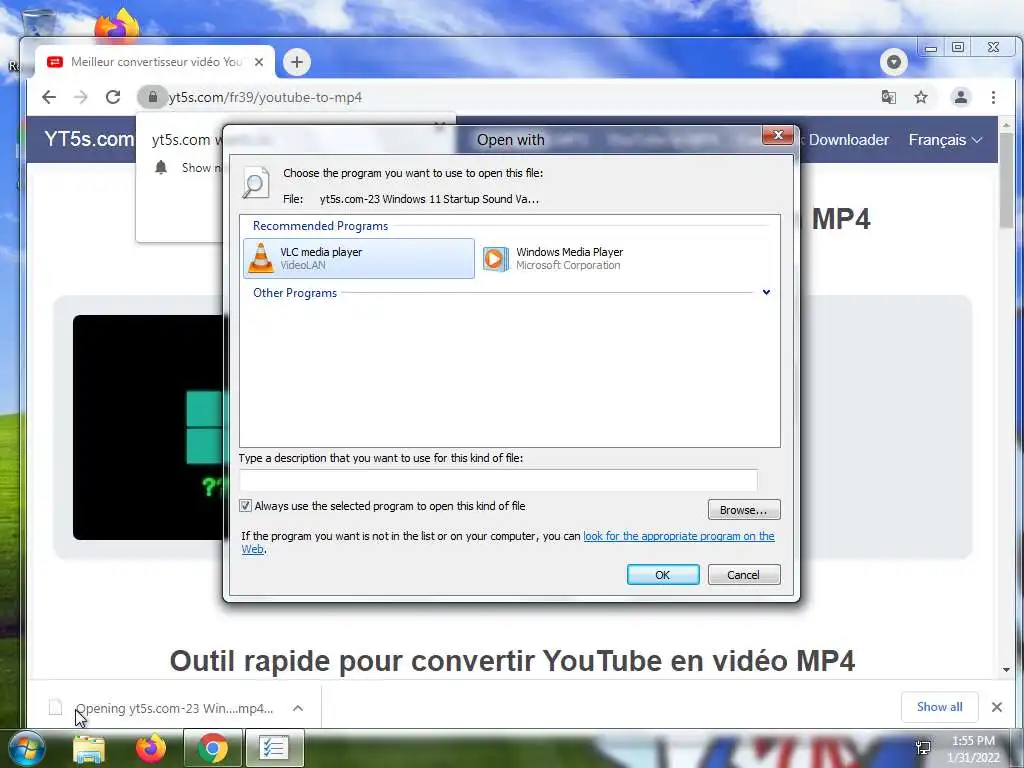Open the Recycle Bin desktop icon
The height and width of the screenshot is (768, 1024).
pos(38,21)
